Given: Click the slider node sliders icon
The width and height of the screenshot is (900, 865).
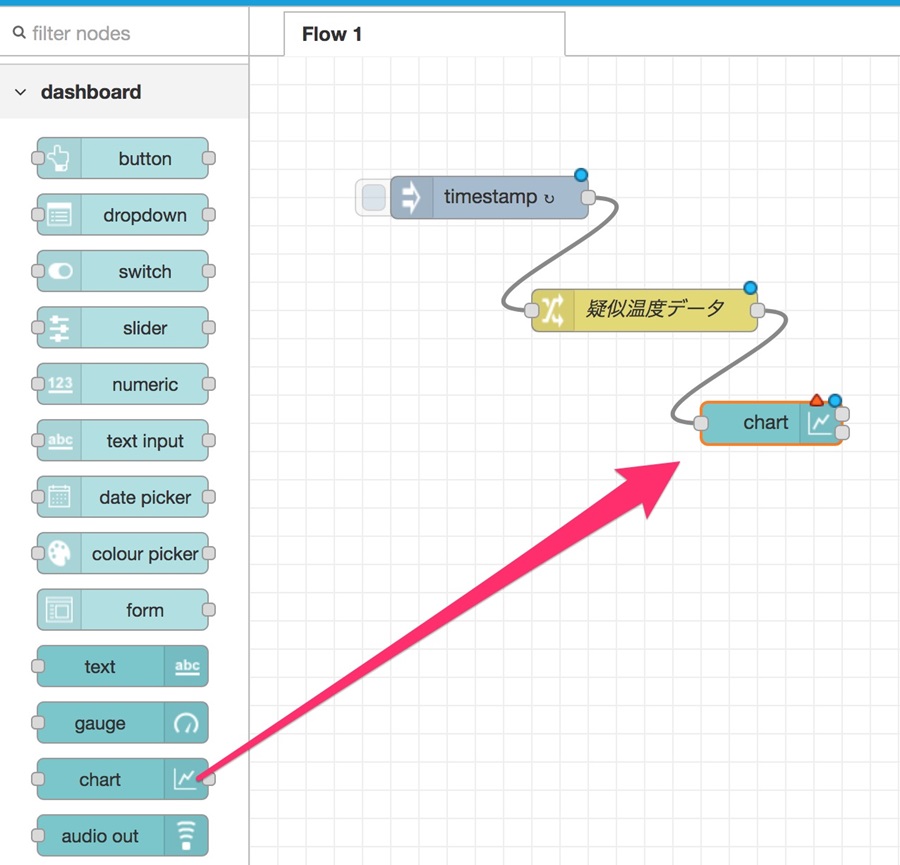Looking at the screenshot, I should 59,328.
